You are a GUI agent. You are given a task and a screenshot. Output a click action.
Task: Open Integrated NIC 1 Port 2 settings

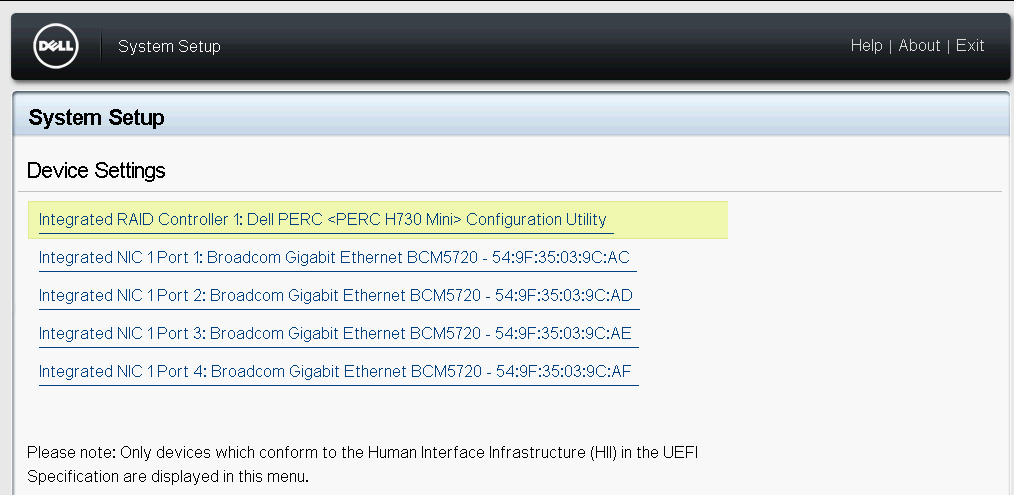coord(335,296)
